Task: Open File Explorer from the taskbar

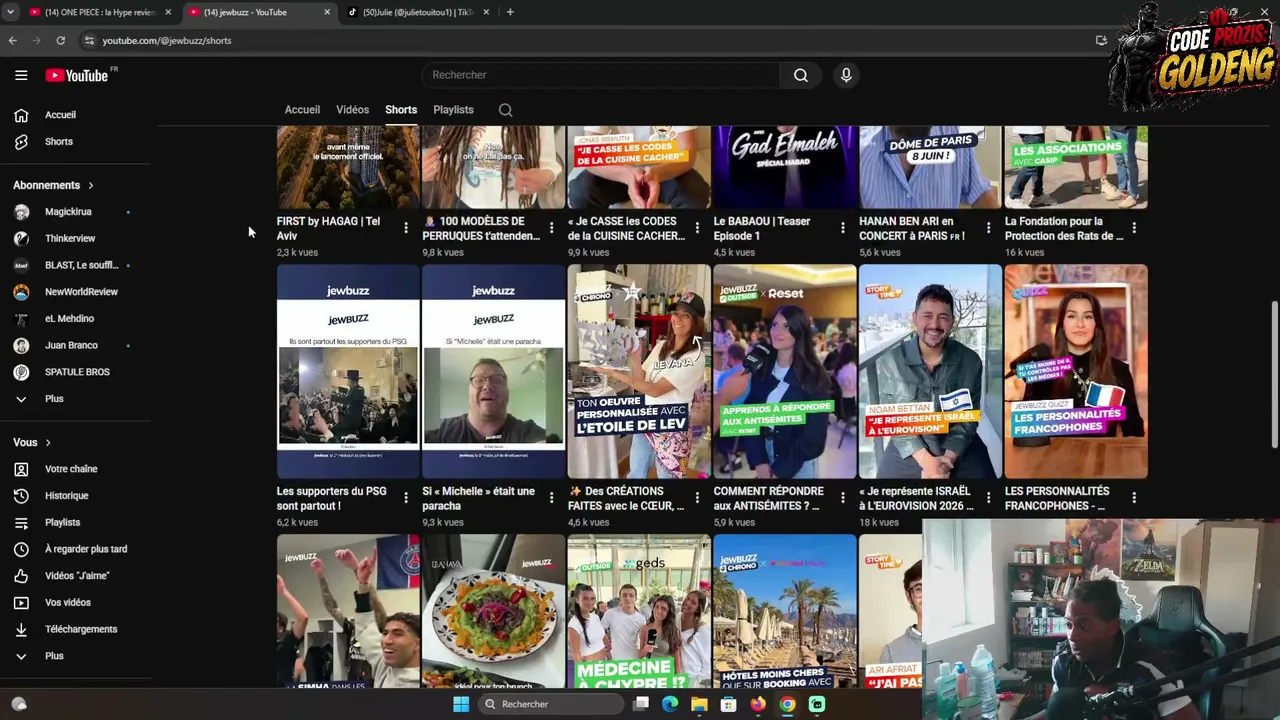Action: click(x=699, y=704)
